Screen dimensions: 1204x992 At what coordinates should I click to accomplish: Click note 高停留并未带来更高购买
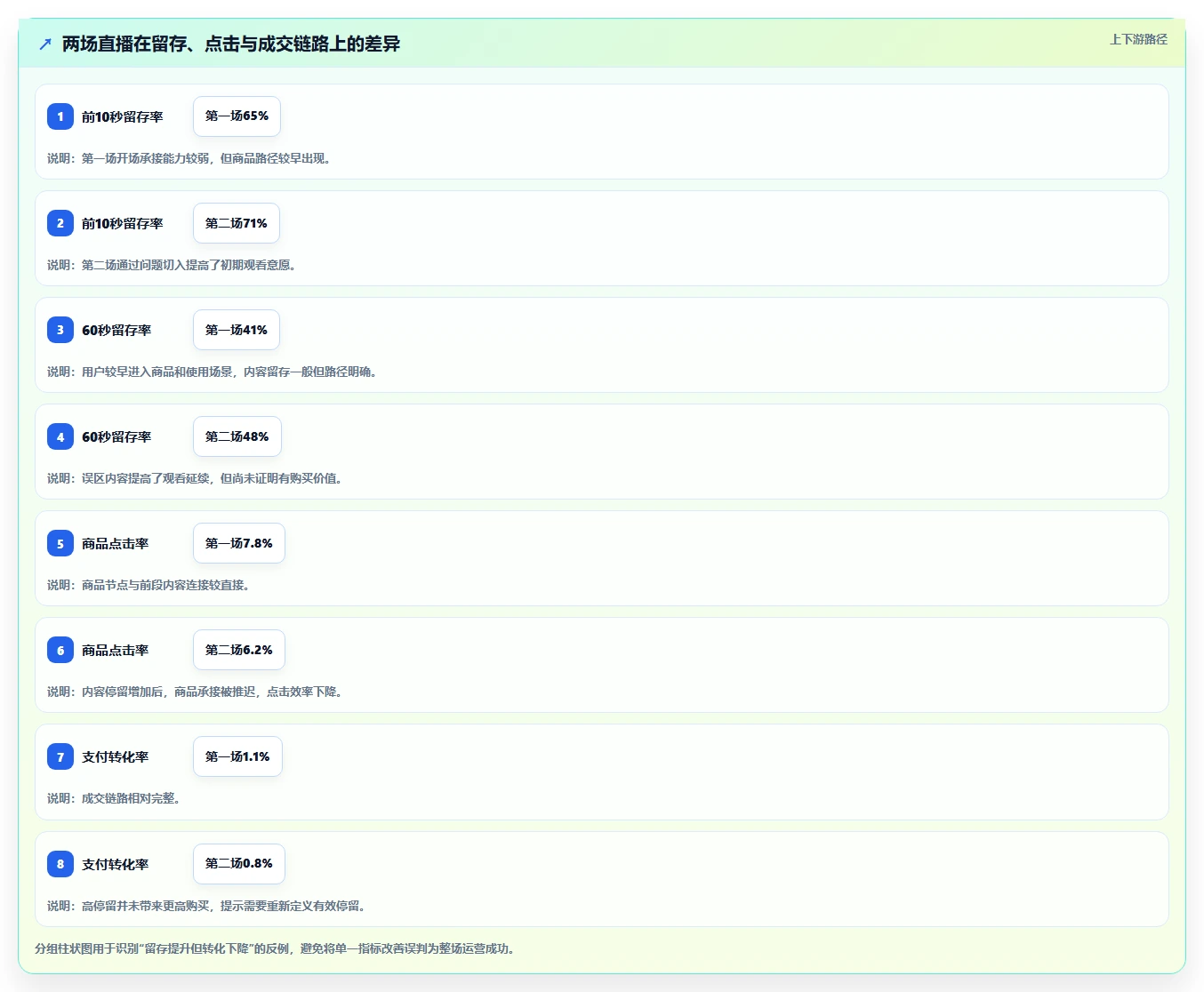point(208,906)
